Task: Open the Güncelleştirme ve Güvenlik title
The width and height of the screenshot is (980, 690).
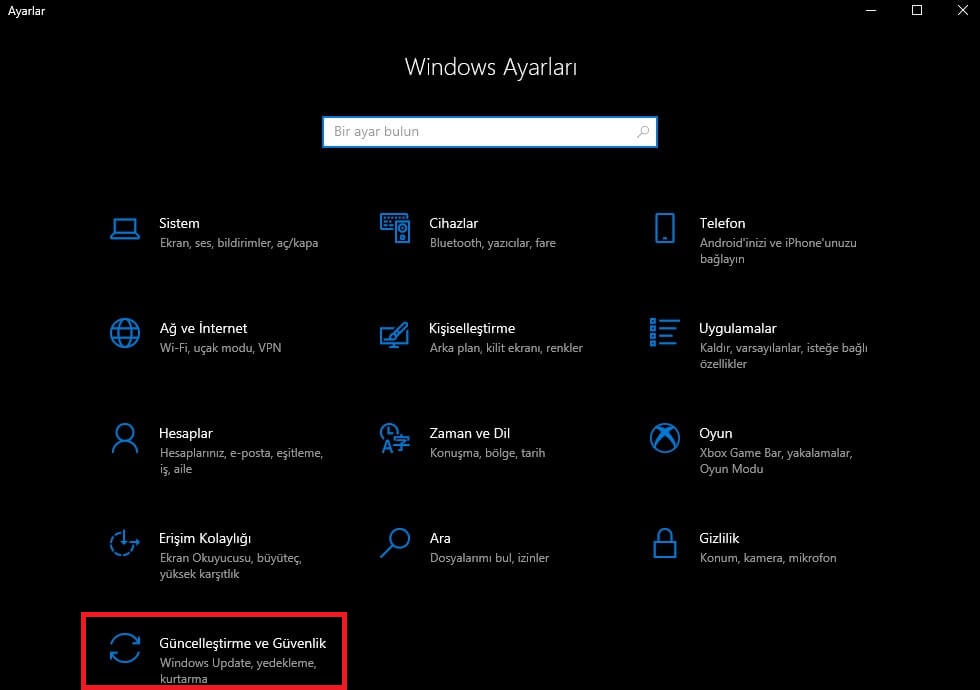Action: tap(242, 643)
